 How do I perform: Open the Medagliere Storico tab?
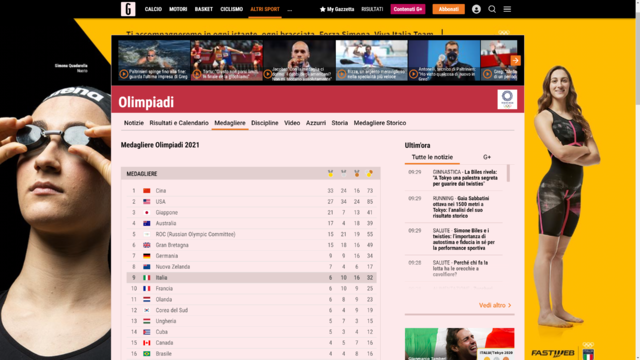[x=380, y=123]
